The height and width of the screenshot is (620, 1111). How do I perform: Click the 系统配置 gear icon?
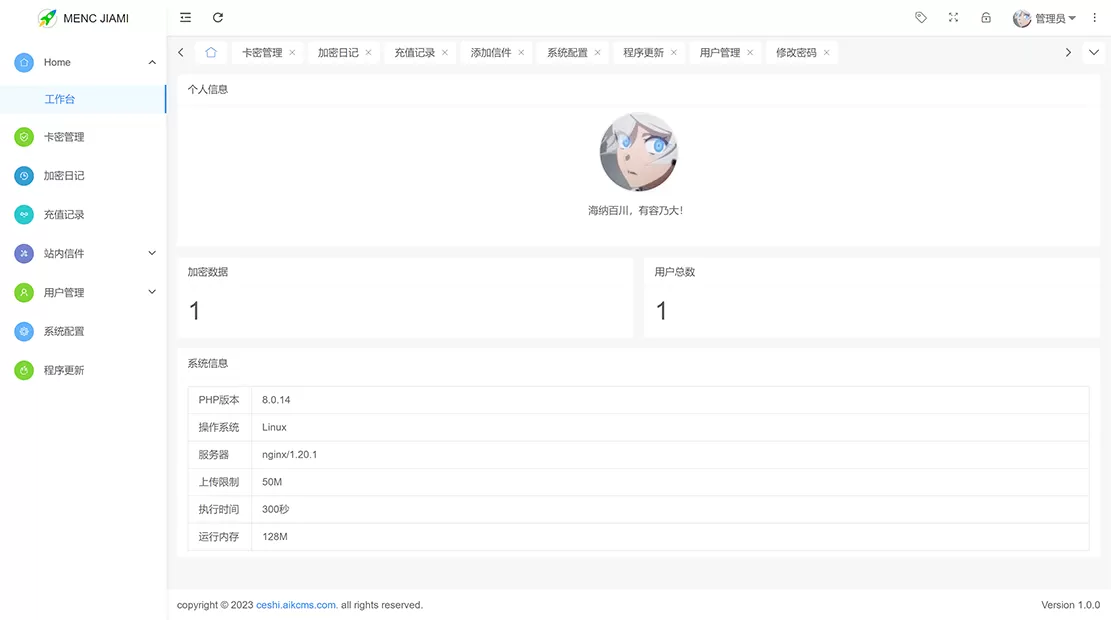point(24,331)
